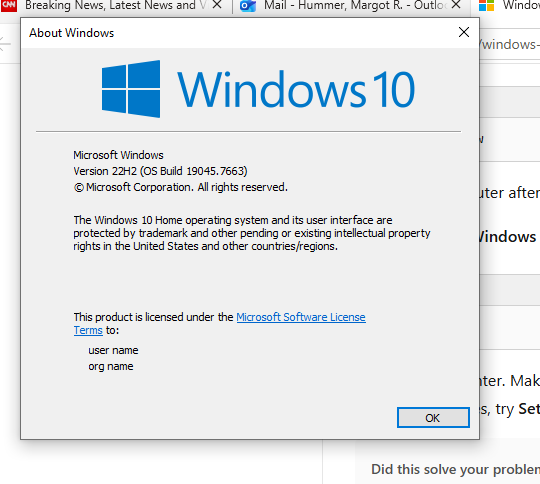This screenshot has width=540, height=484.
Task: Click the Microsoft logo favicon on third tab
Action: 487,5
